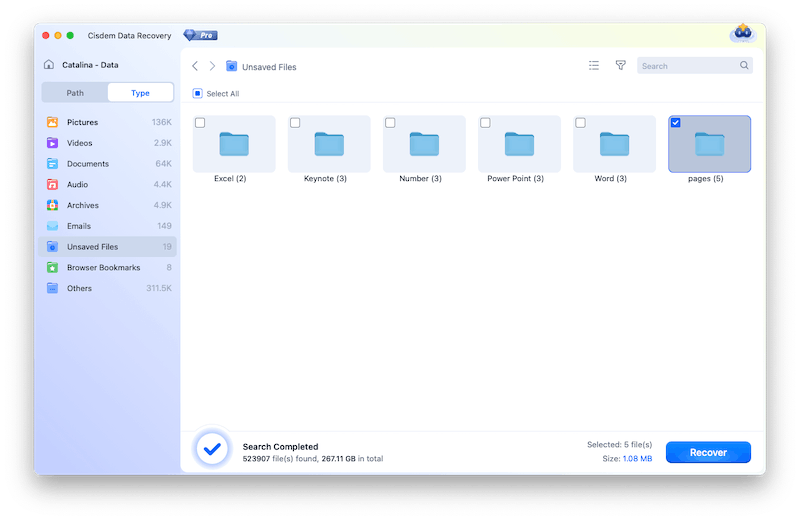The image size is (800, 520).
Task: Open the filter funnel icon
Action: tap(620, 65)
